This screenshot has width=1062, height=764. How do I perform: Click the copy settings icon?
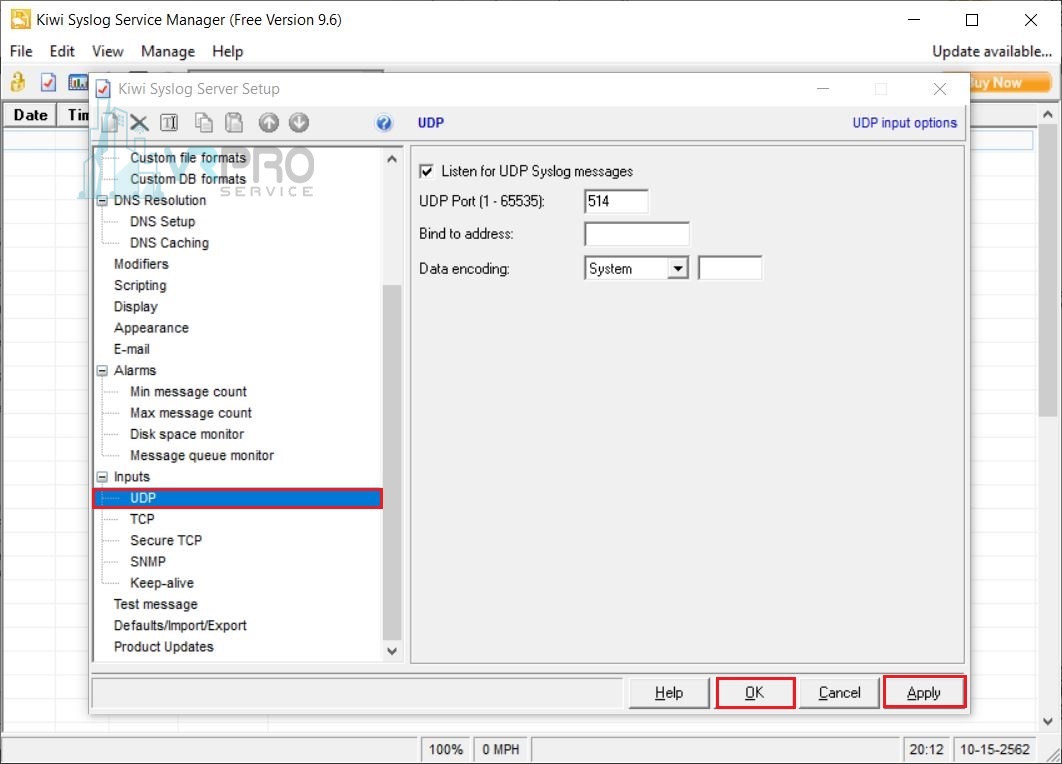(x=203, y=122)
